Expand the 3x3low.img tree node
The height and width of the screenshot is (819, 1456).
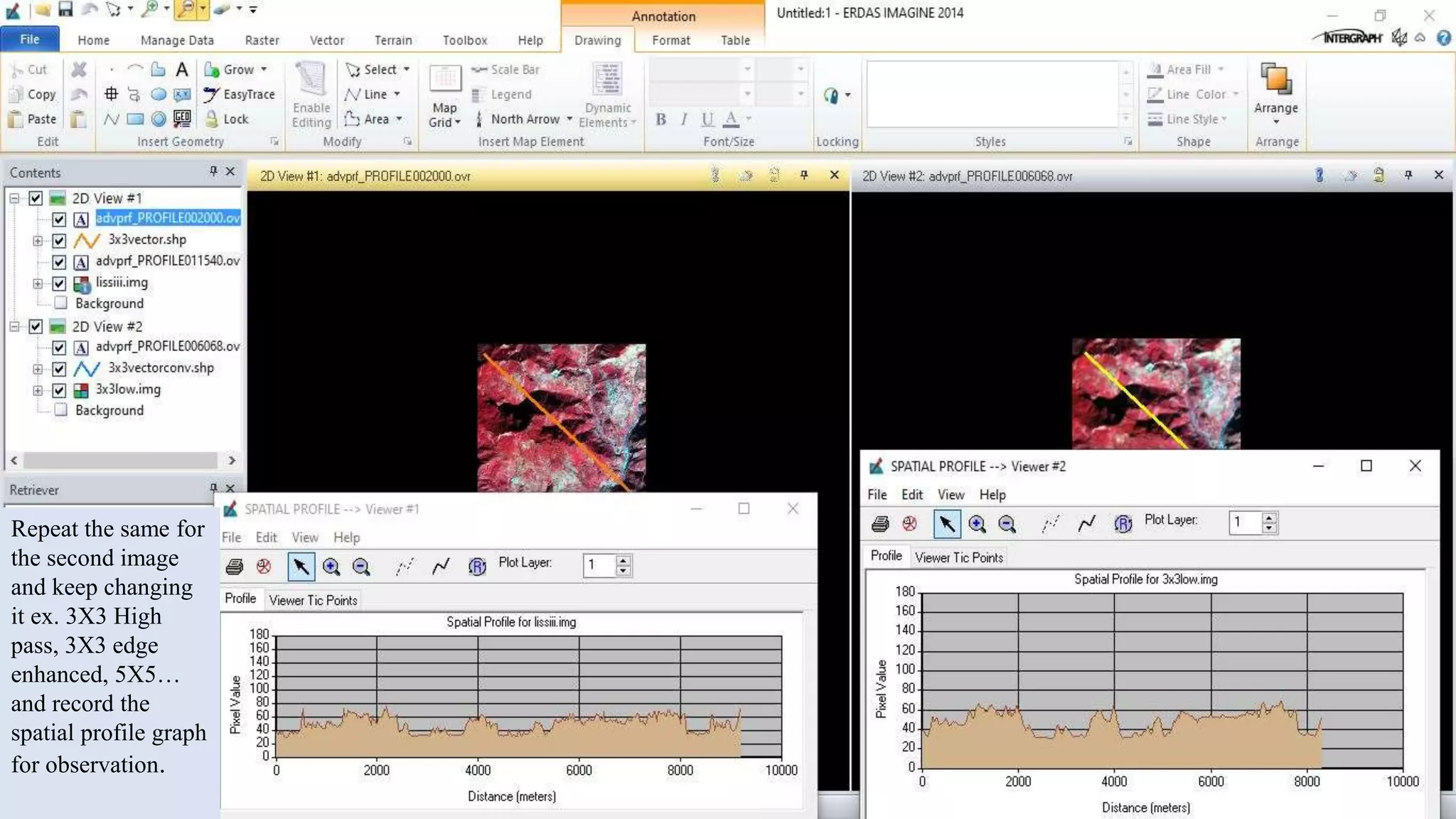click(x=38, y=390)
